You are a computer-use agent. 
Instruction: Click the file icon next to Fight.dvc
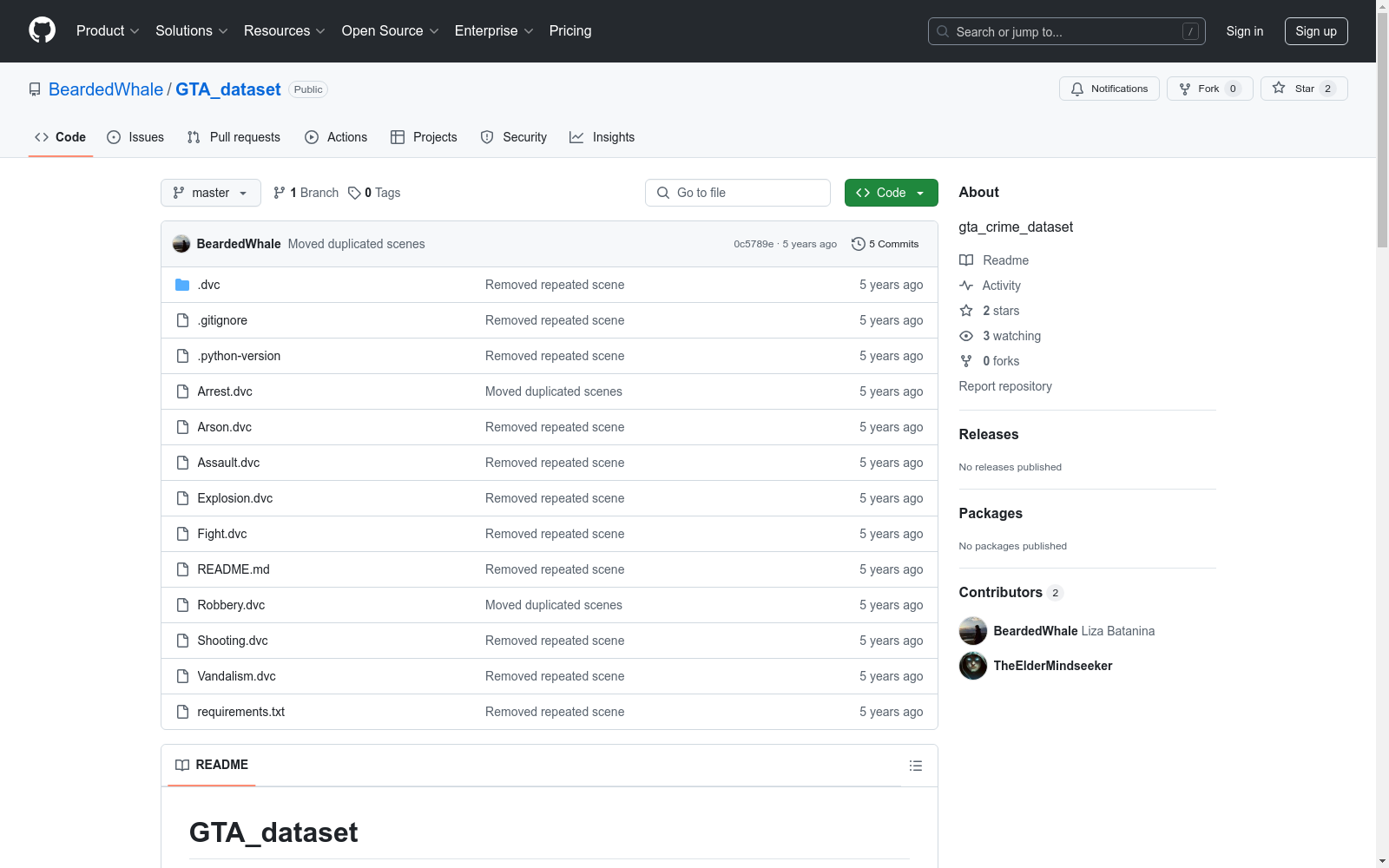click(182, 534)
